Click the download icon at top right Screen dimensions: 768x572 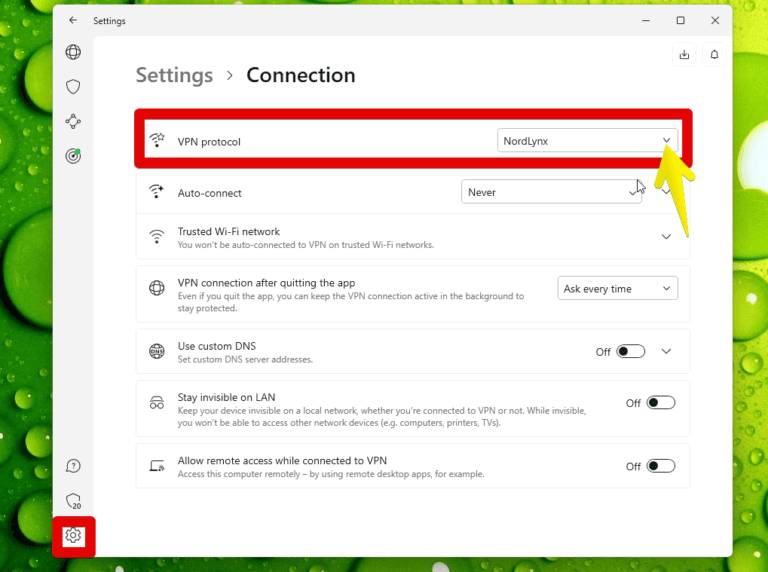[684, 55]
